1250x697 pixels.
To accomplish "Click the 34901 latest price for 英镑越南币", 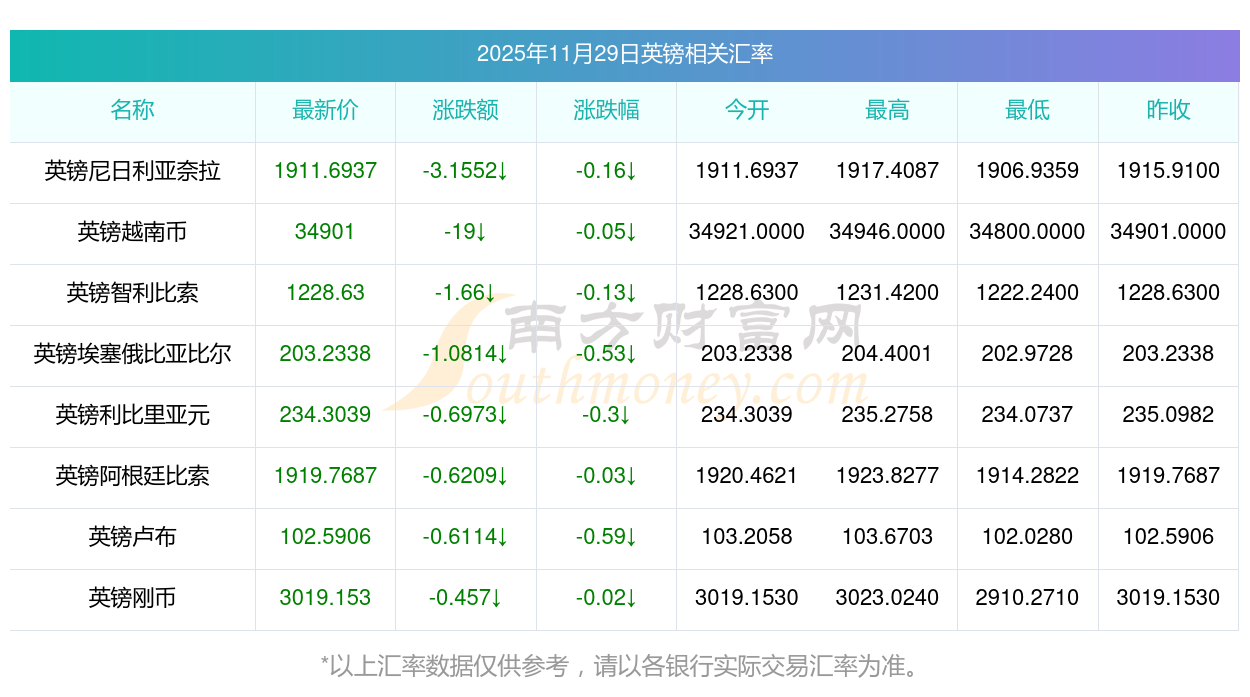I will point(325,232).
